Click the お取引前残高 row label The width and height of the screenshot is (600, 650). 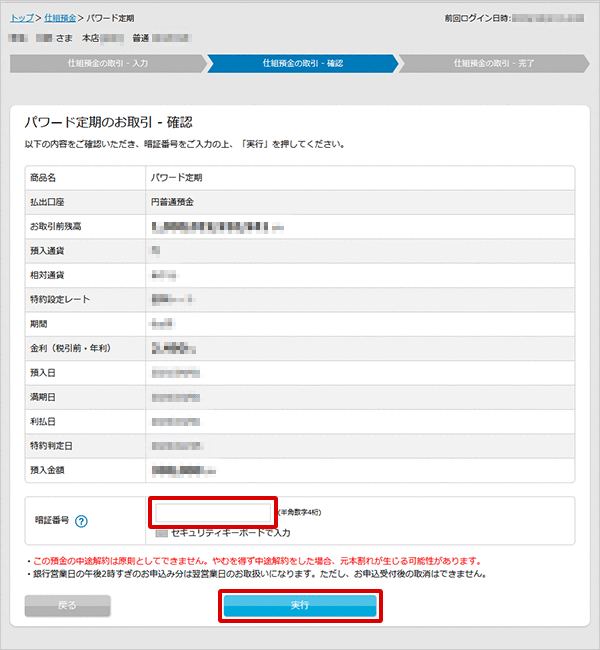point(58,226)
